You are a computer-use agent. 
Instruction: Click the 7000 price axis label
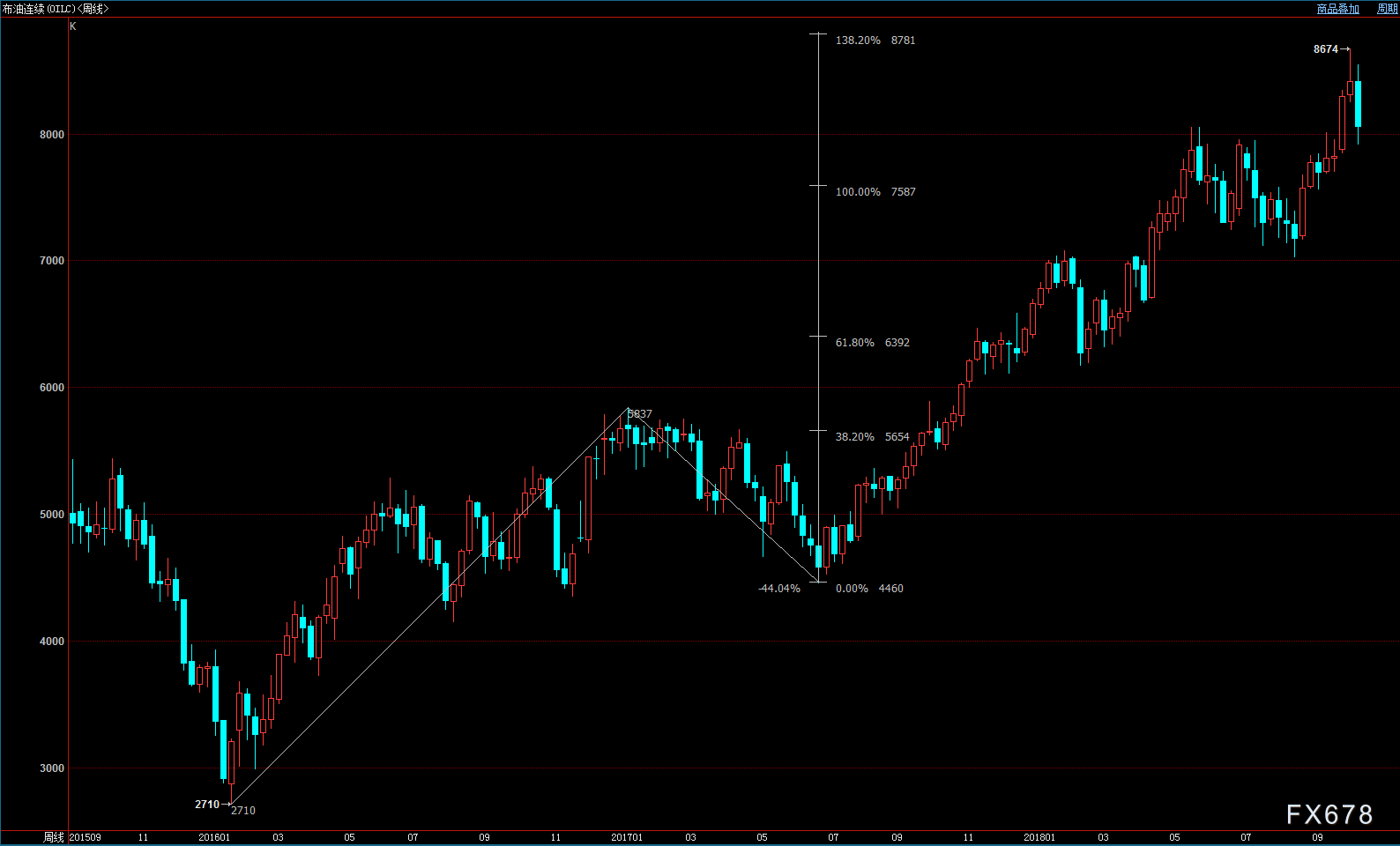pyautogui.click(x=52, y=261)
